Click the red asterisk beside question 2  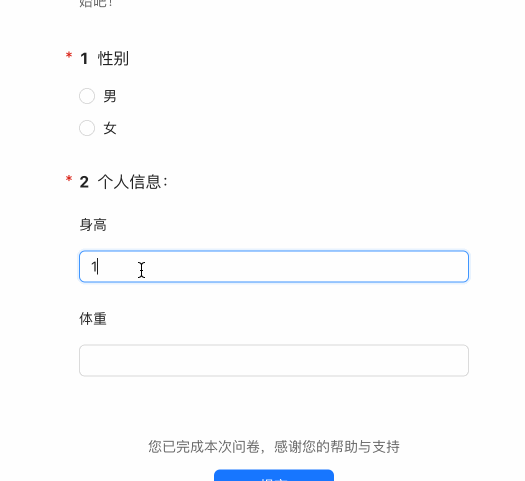pos(69,179)
